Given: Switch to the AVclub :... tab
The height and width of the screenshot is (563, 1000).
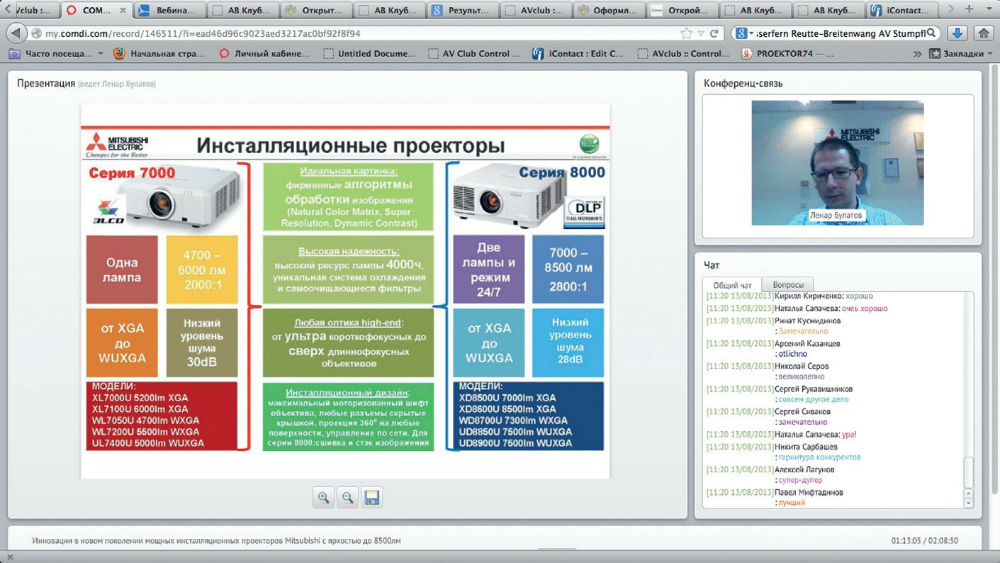Looking at the screenshot, I should (x=536, y=10).
